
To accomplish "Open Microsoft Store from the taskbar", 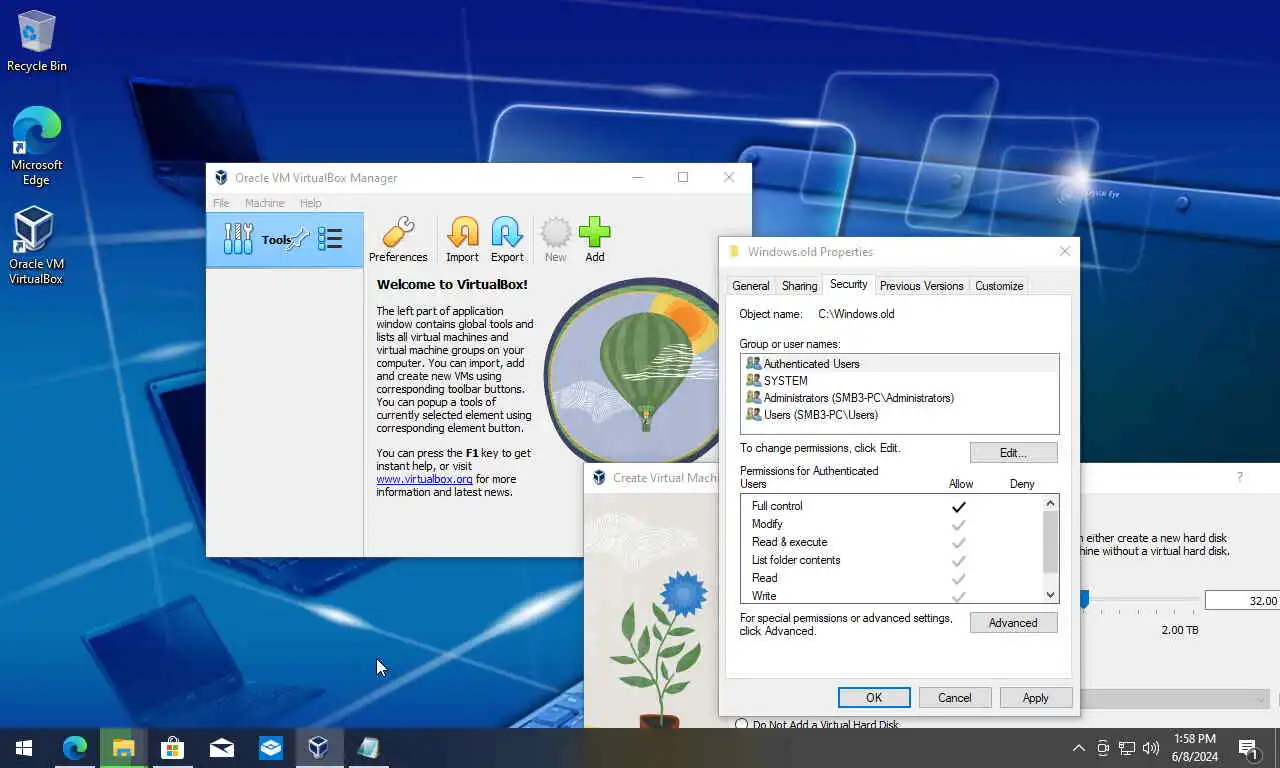I will click(172, 748).
